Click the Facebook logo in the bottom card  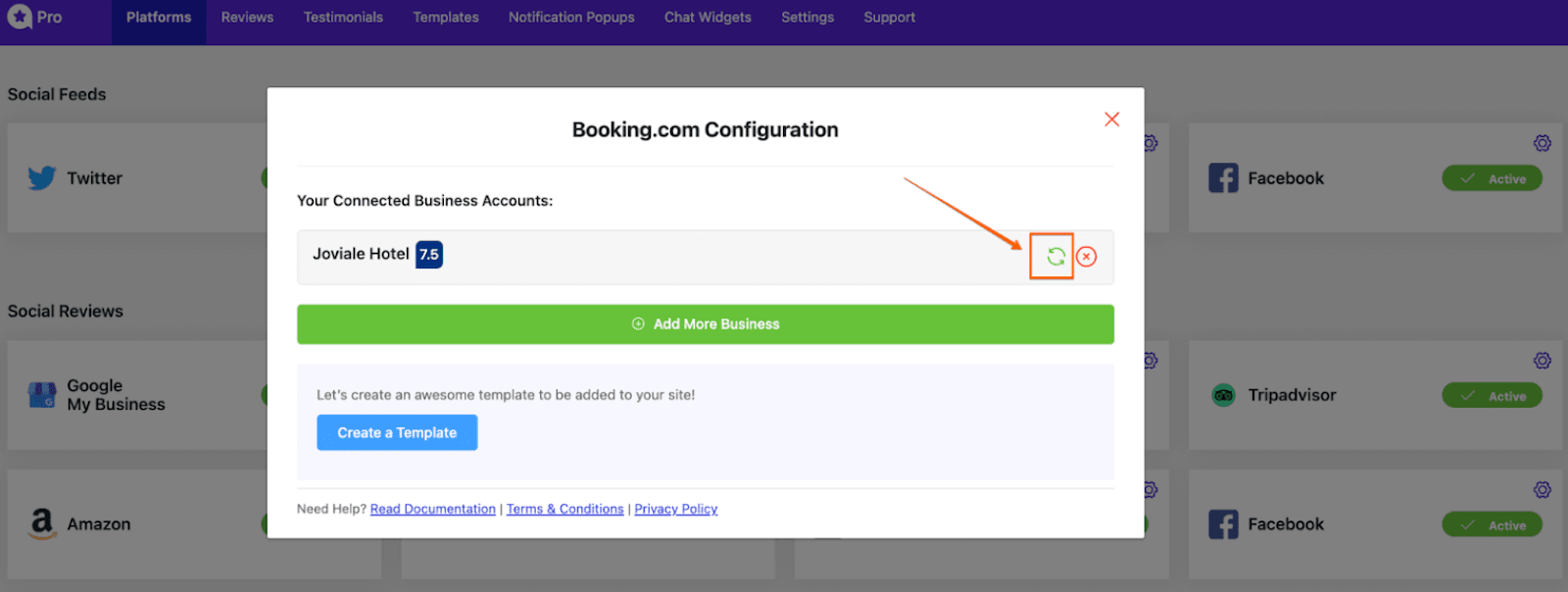(1223, 524)
